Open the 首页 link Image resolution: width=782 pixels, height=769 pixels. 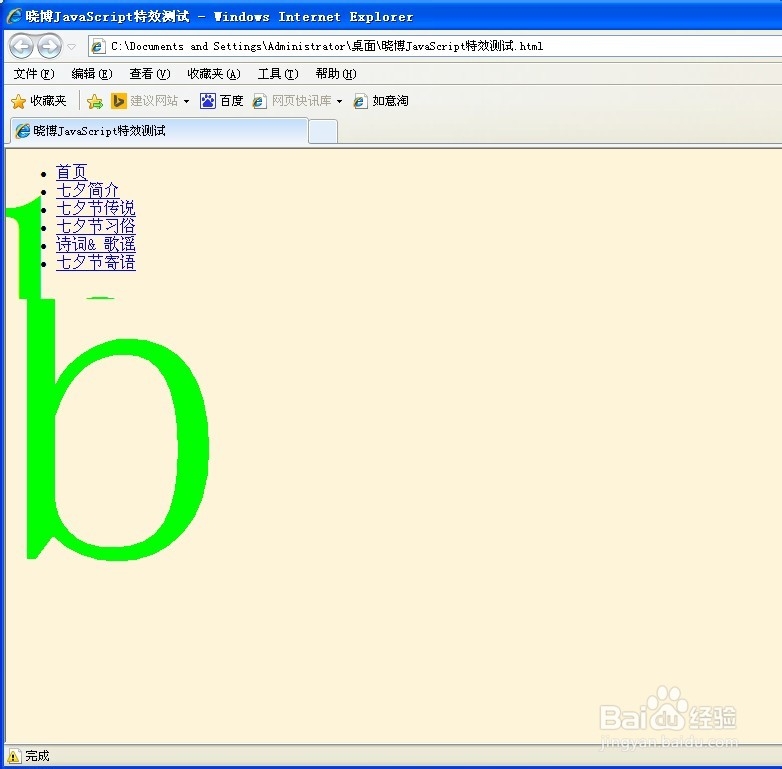click(x=71, y=173)
